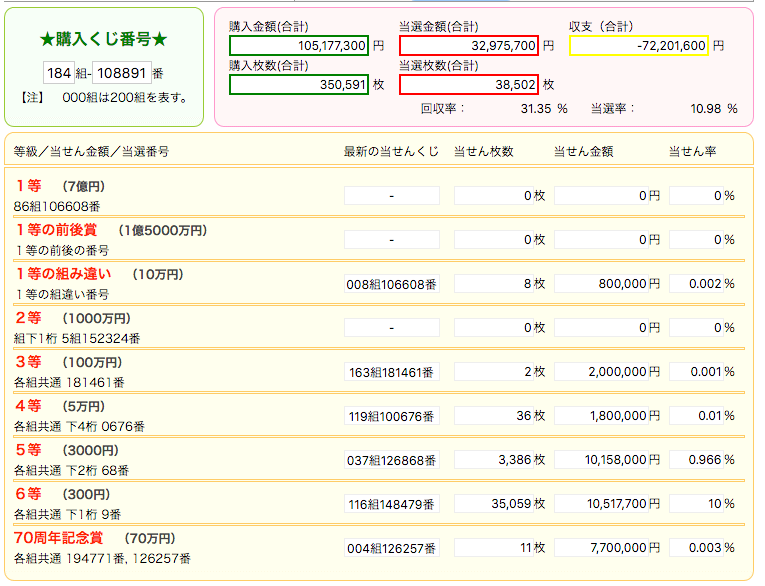
Task: Click the lottery group number field showing 184
Action: tap(56, 73)
